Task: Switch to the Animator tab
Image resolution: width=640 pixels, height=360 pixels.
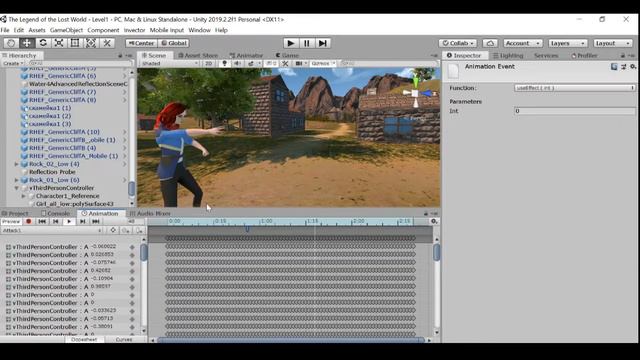Action: pos(246,55)
